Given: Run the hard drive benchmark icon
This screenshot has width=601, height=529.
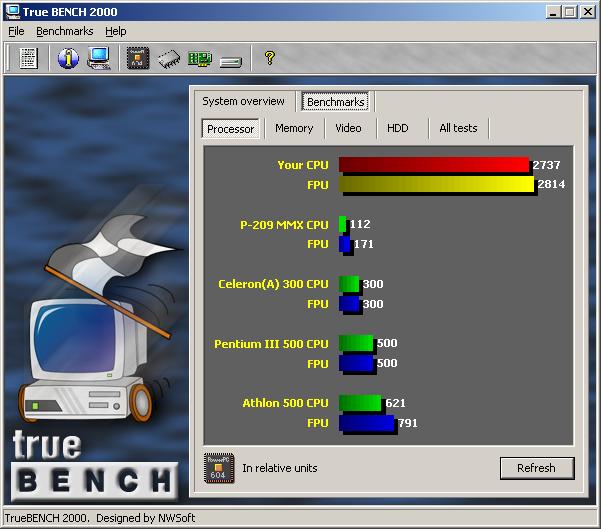Looking at the screenshot, I should (231, 62).
